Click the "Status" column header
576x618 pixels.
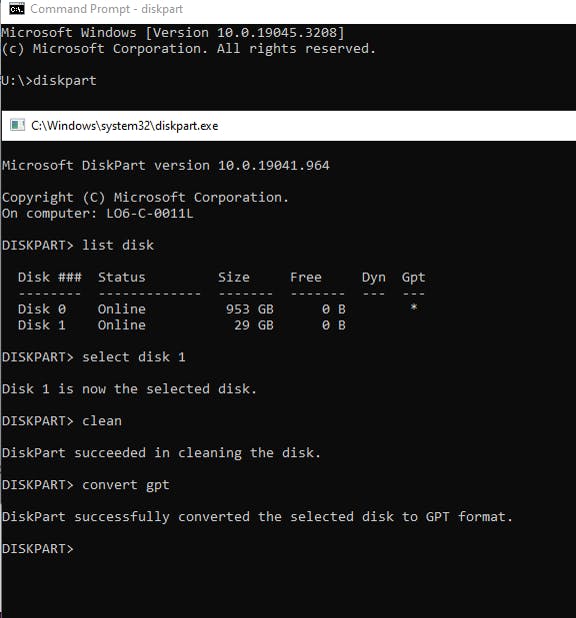122,277
